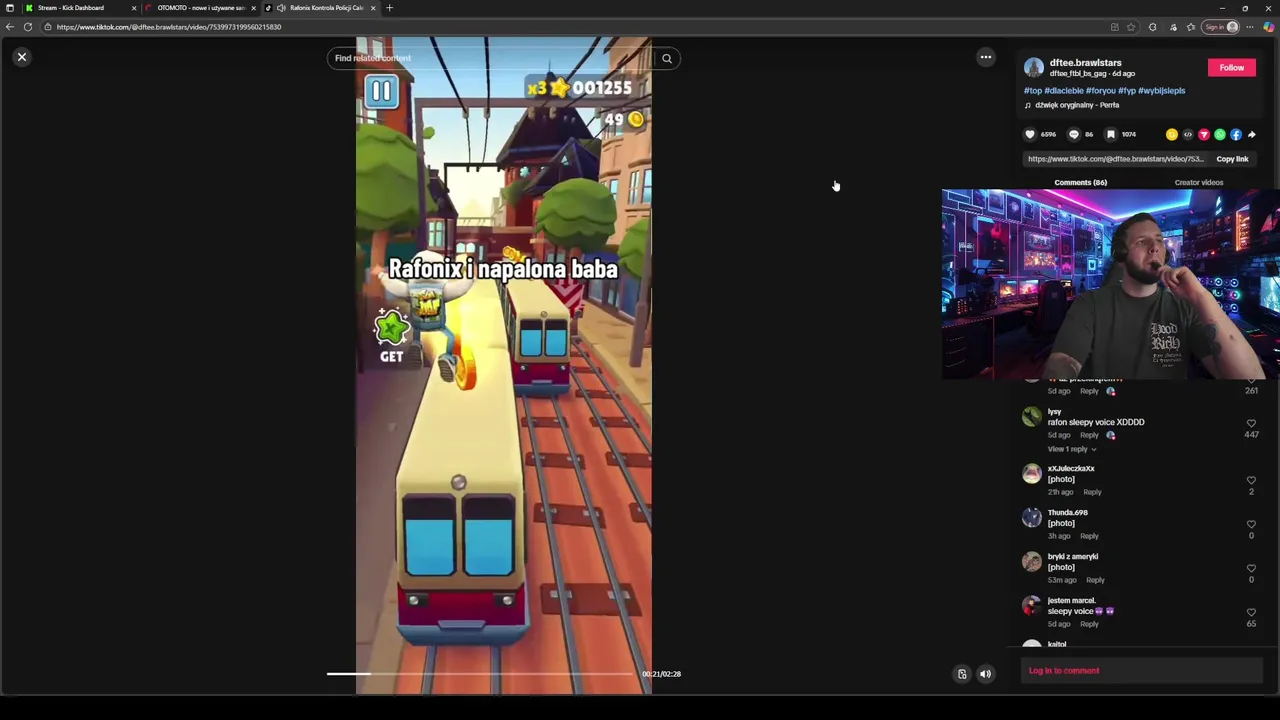
Task: Open comments via the speech bubble icon
Action: [1074, 134]
